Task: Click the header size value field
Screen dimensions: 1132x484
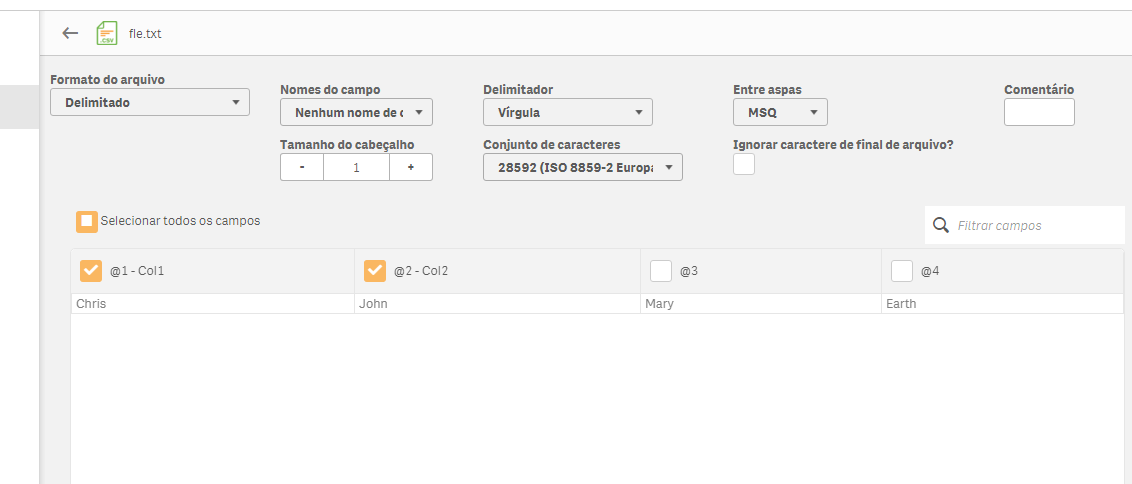Action: point(356,167)
